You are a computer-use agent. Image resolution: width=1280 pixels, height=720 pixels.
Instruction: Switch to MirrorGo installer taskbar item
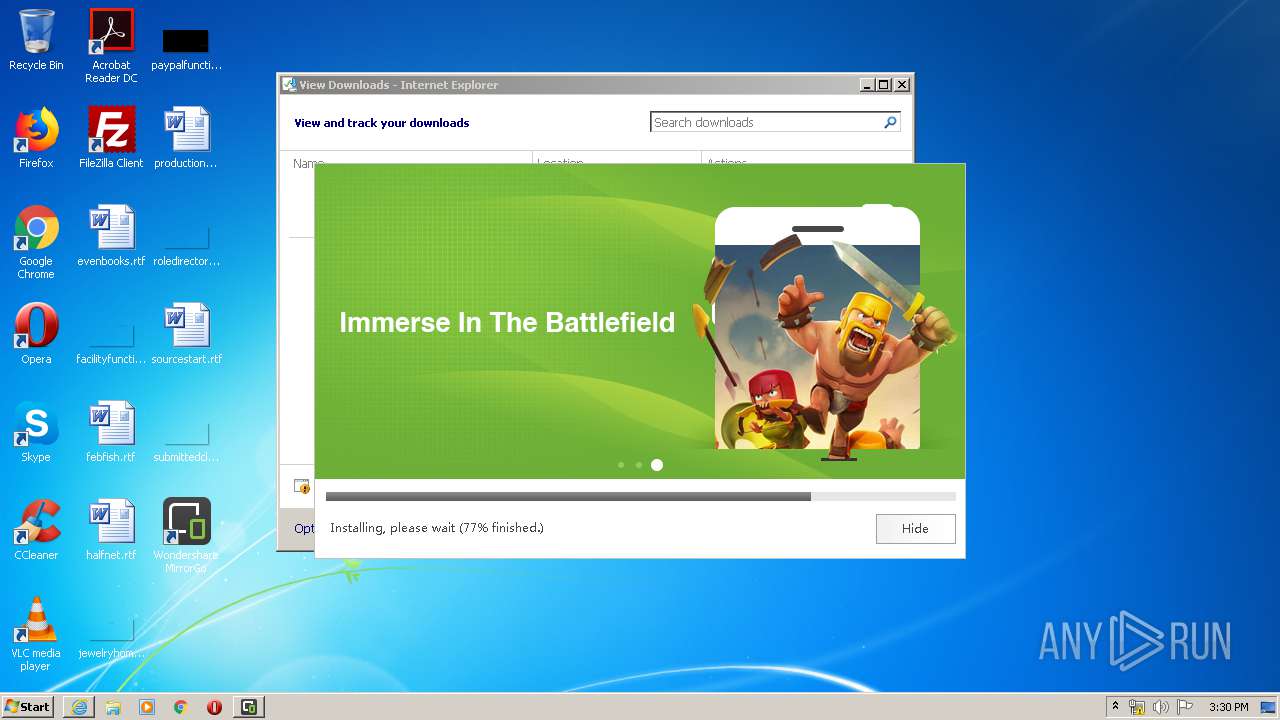[248, 707]
